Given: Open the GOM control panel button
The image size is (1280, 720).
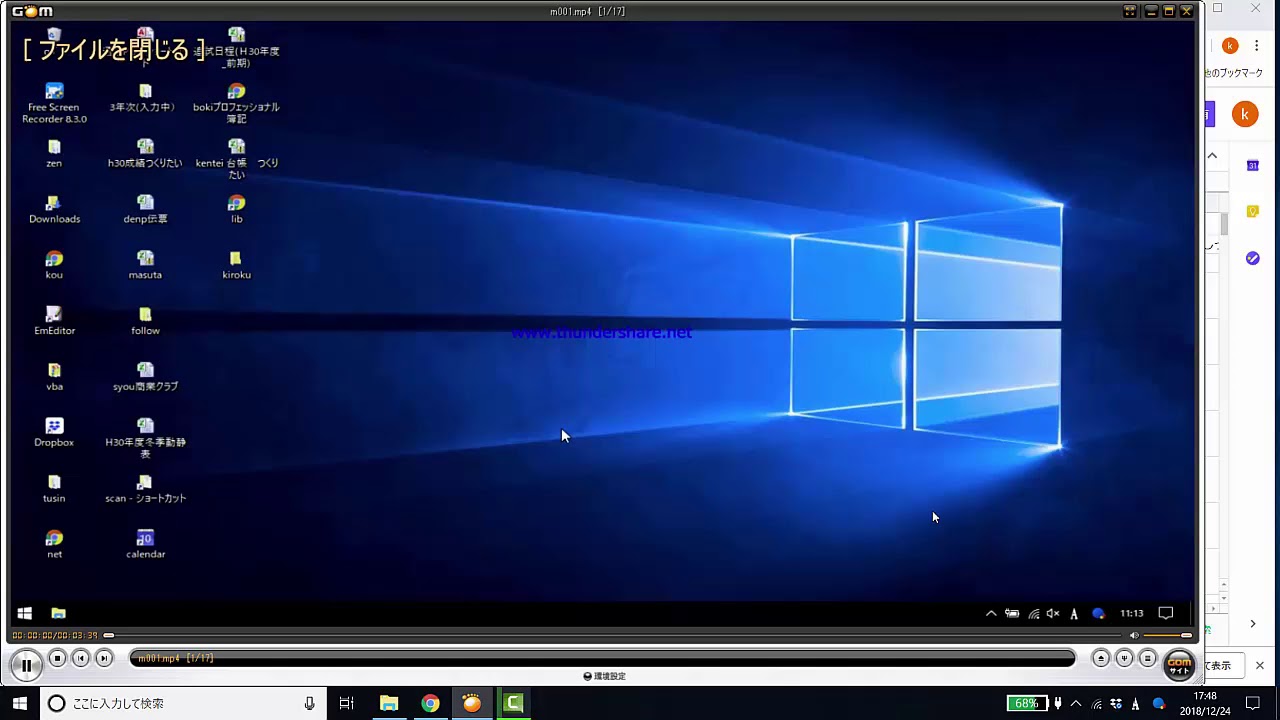Looking at the screenshot, I should point(1124,658).
